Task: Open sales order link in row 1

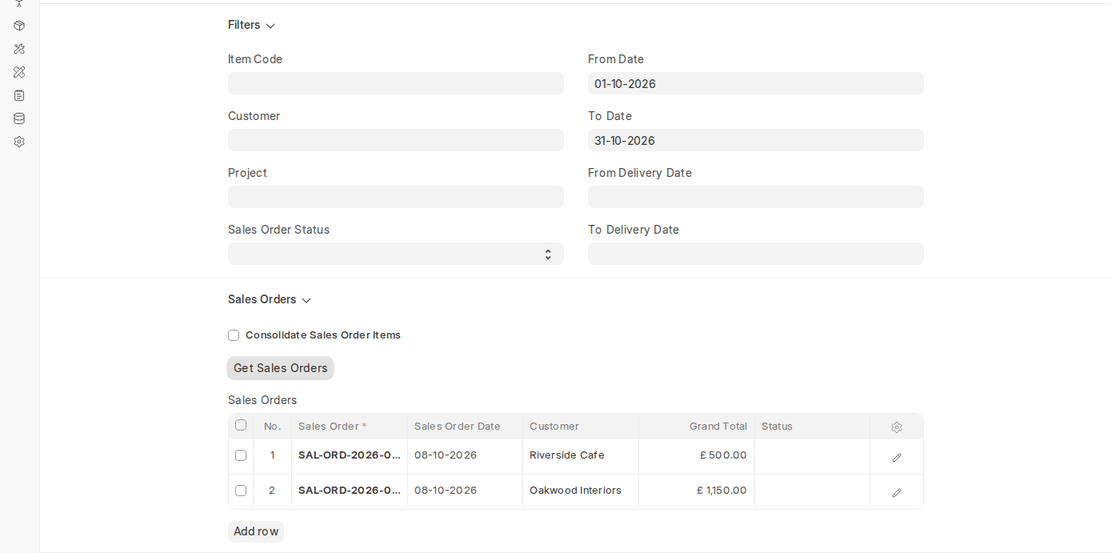Action: pyautogui.click(x=349, y=455)
